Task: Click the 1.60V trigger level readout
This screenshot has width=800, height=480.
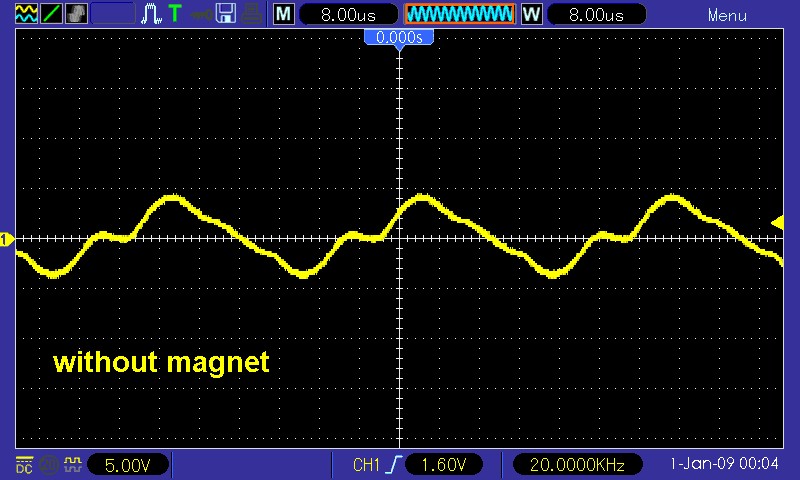Action: pyautogui.click(x=443, y=465)
